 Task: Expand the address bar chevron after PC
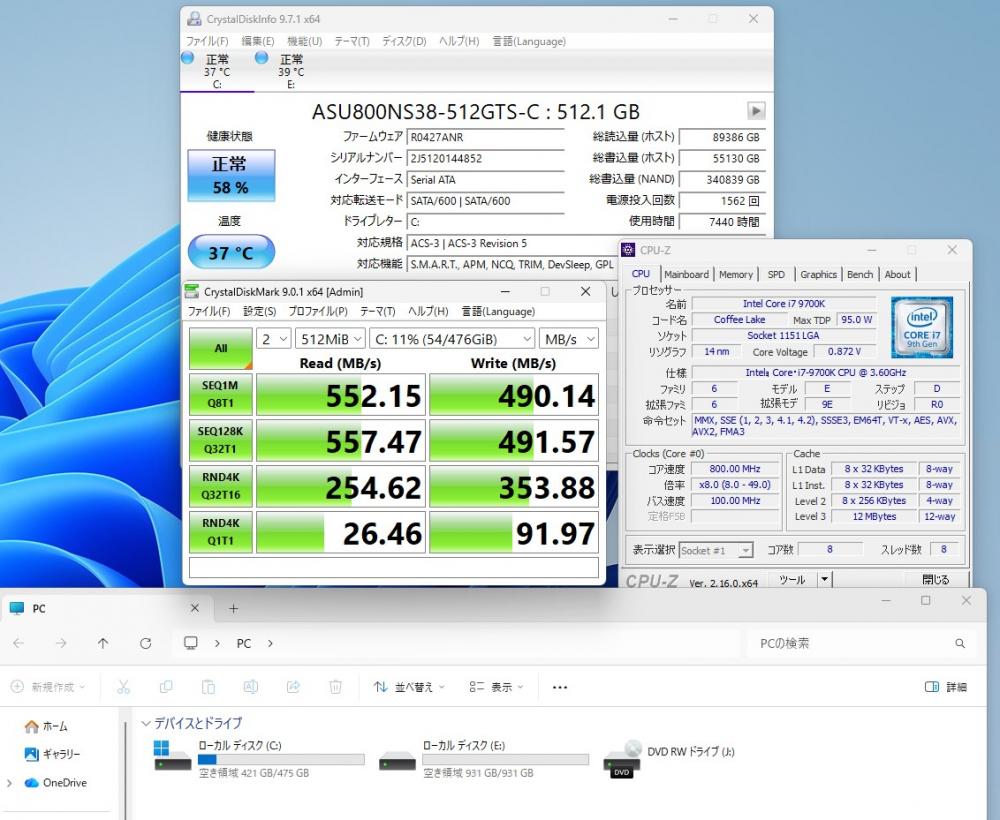tap(270, 643)
